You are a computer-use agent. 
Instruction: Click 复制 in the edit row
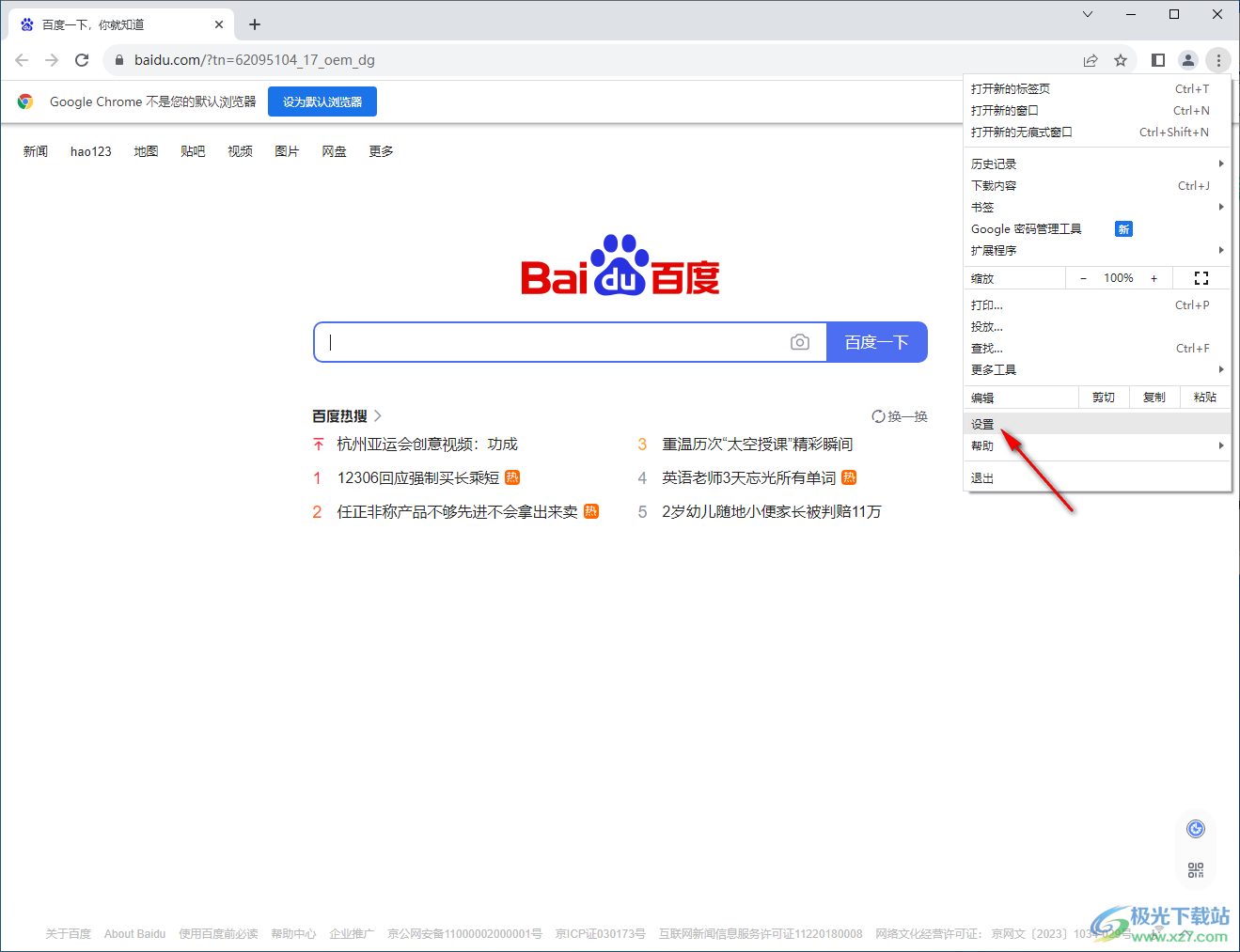pos(1154,398)
